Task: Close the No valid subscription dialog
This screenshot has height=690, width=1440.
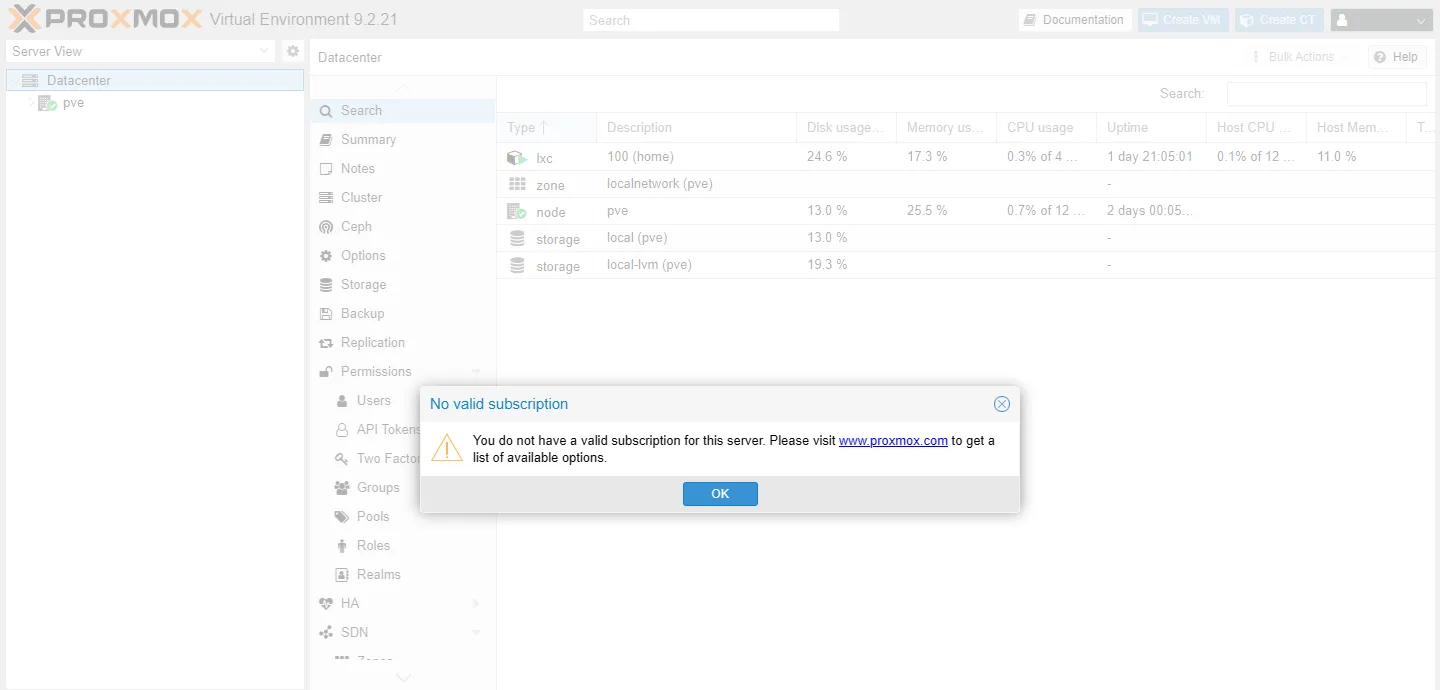Action: [1002, 404]
